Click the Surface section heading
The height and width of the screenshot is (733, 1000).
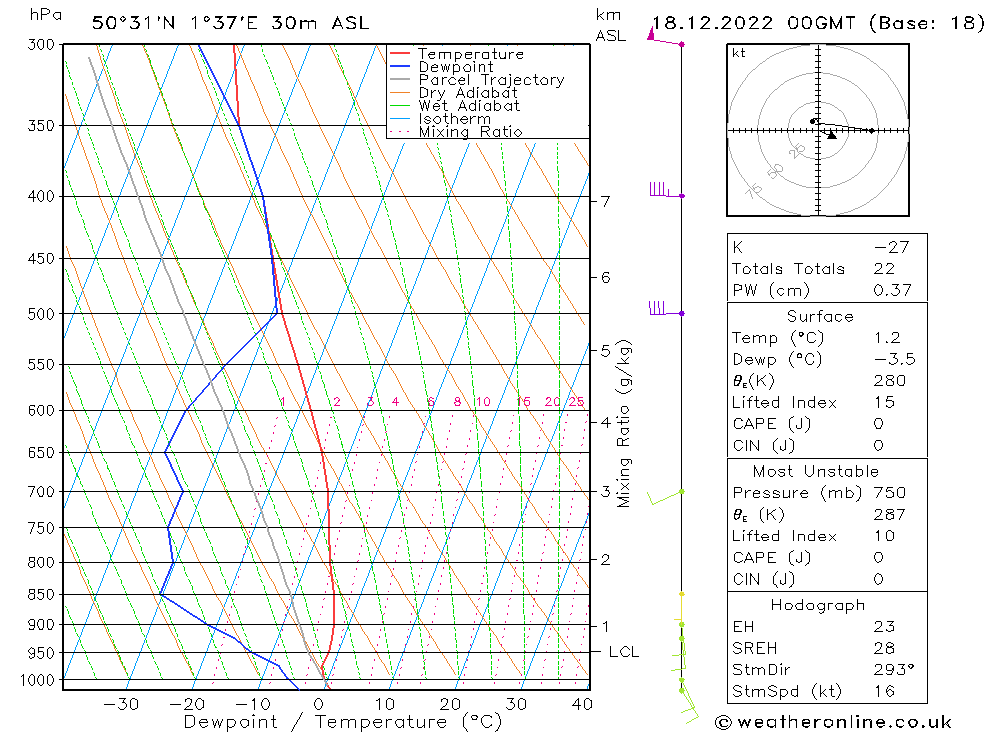[820, 316]
